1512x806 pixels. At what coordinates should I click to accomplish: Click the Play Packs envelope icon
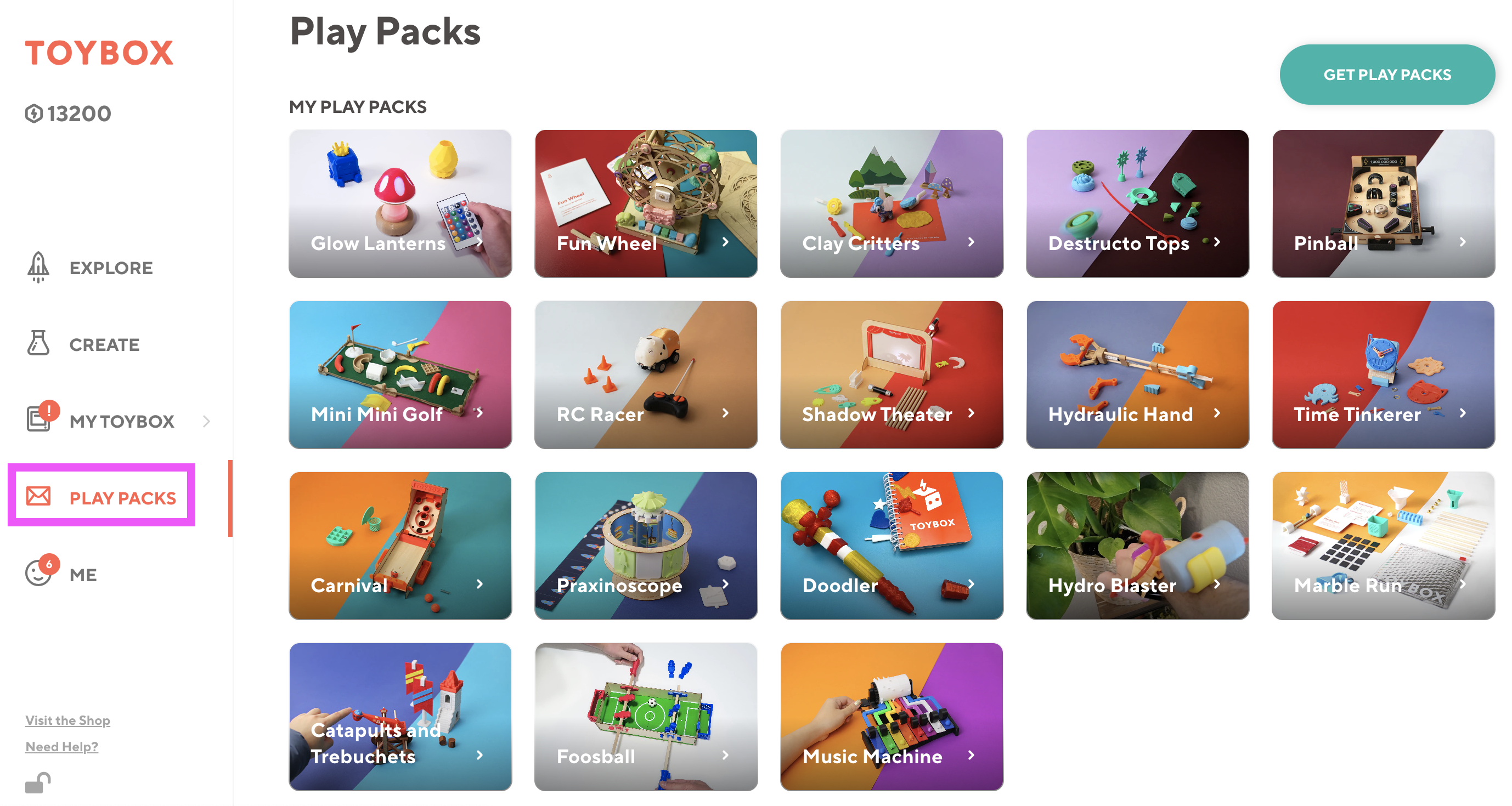tap(39, 496)
